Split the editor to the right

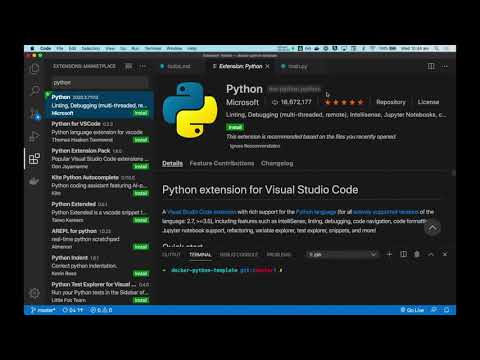[431, 66]
